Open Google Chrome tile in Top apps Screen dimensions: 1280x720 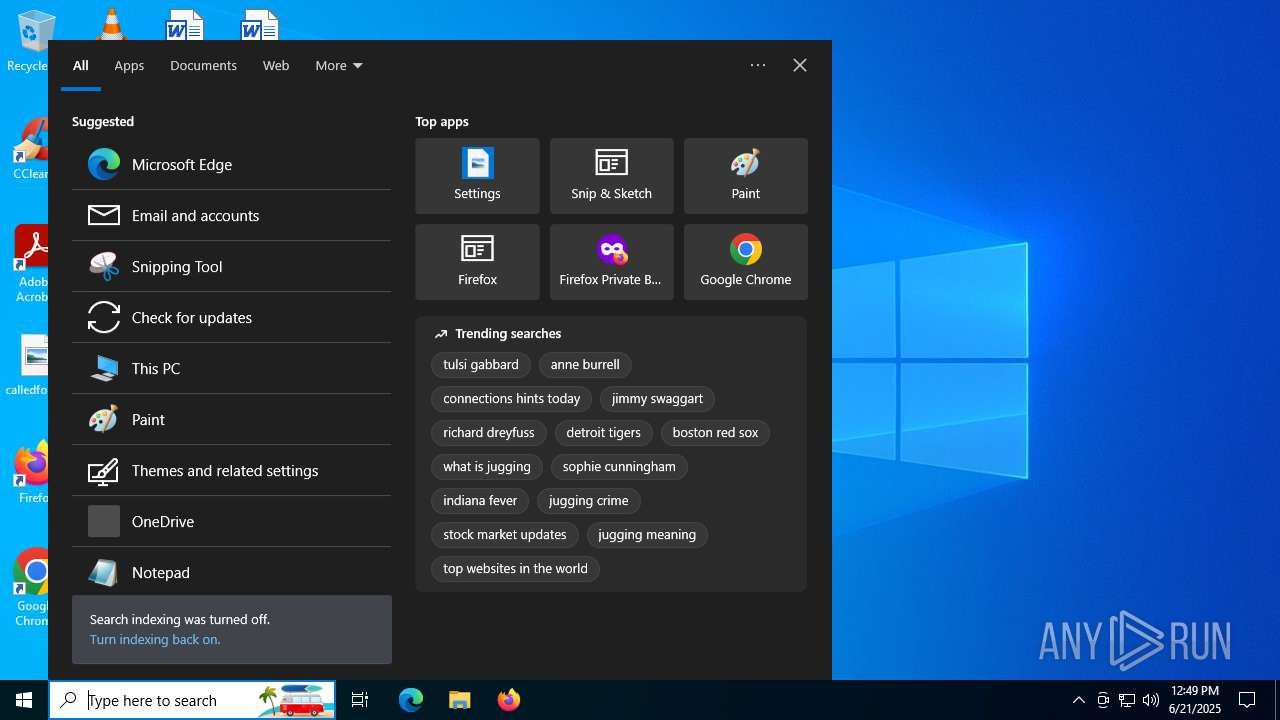(745, 262)
